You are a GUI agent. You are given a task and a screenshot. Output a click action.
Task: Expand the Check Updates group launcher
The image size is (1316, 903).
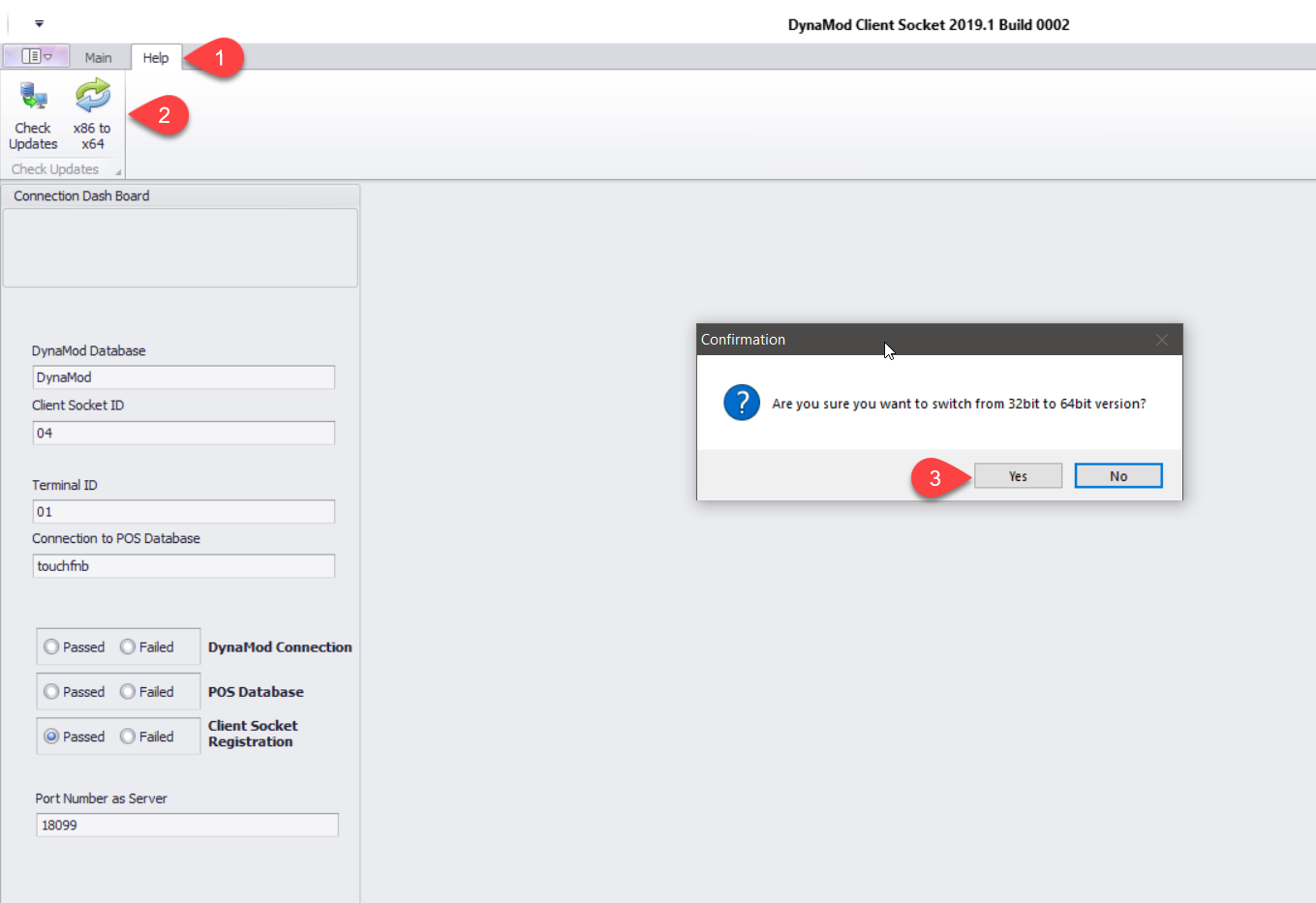pos(118,171)
